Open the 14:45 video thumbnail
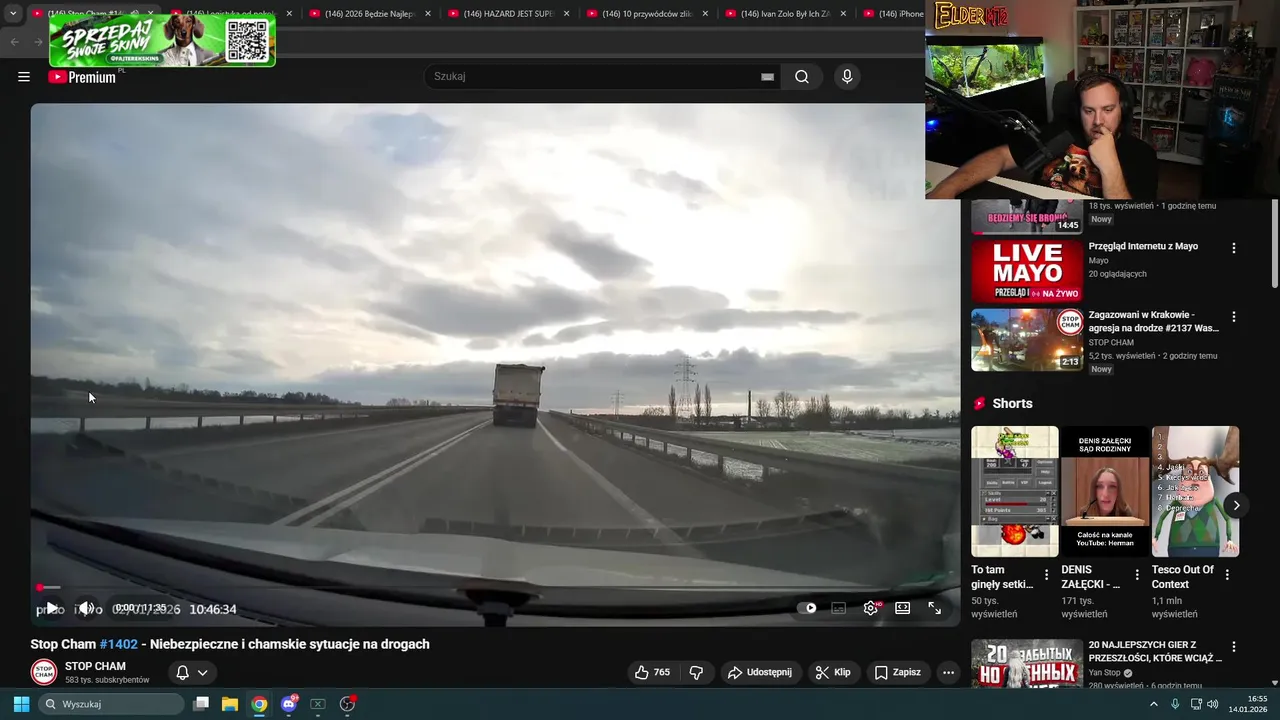 1027,216
